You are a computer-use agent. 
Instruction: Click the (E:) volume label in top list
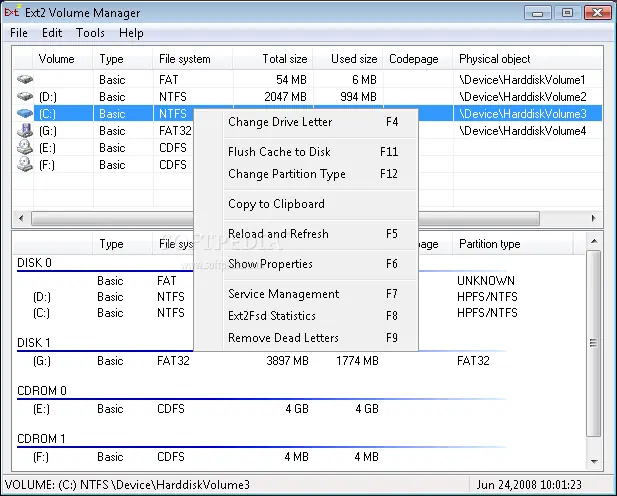tap(47, 148)
